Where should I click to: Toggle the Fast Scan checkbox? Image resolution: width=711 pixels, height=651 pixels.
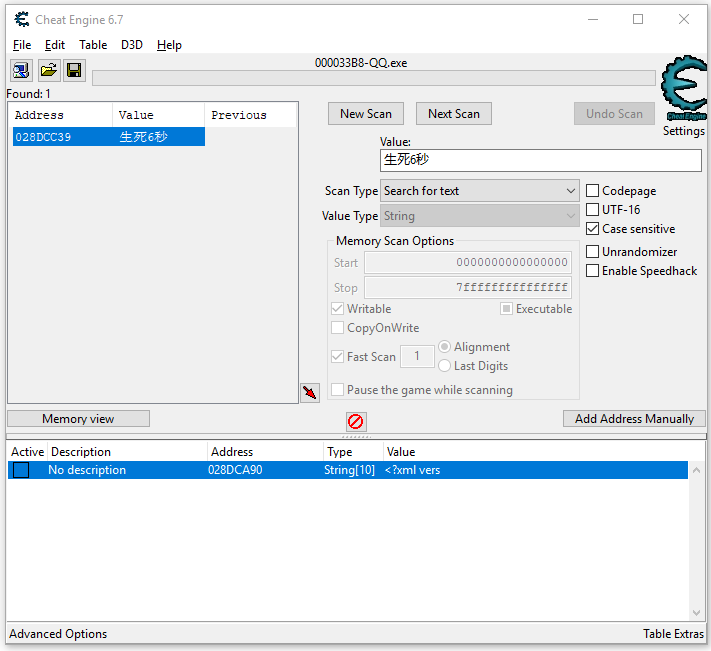click(337, 356)
